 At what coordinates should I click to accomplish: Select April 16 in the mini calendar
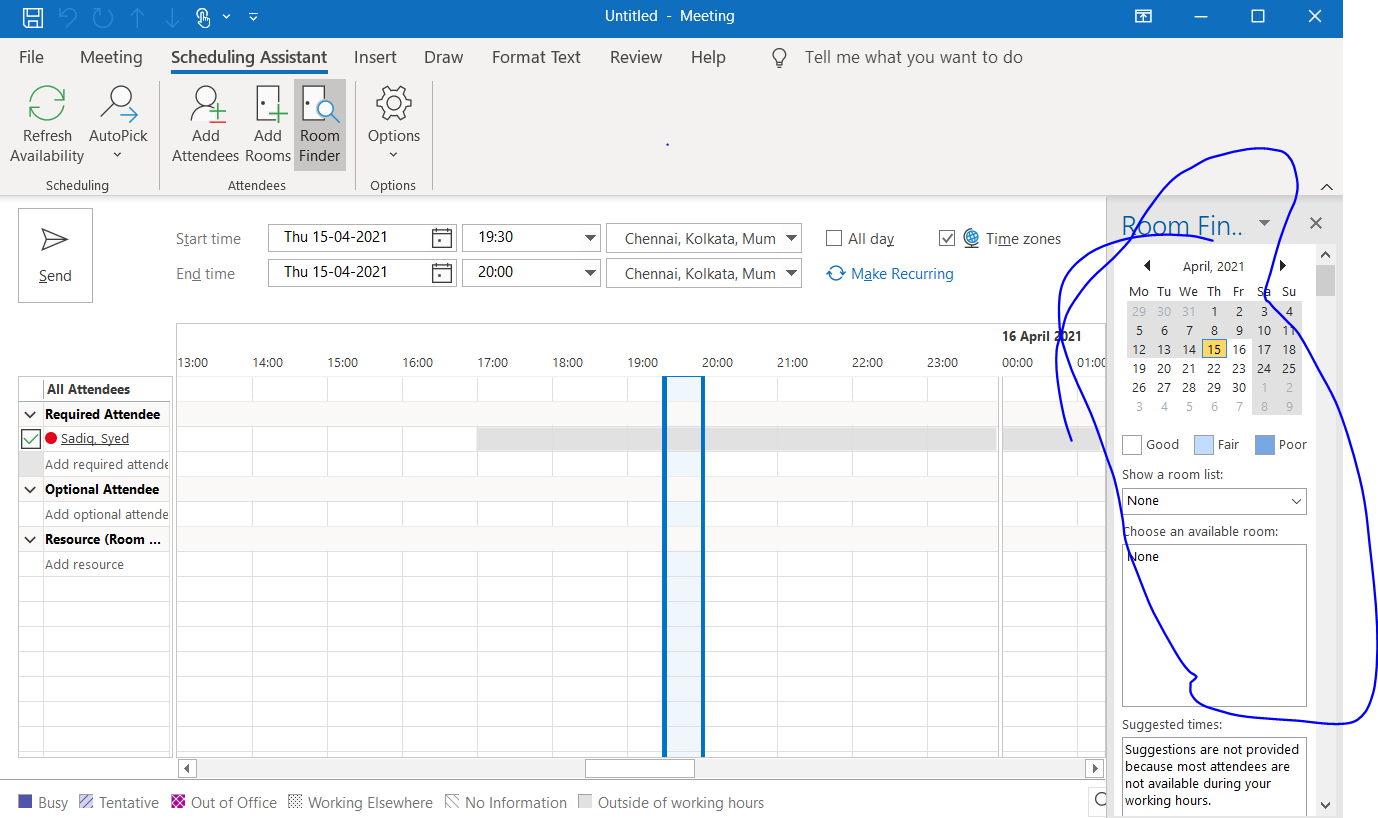1238,349
